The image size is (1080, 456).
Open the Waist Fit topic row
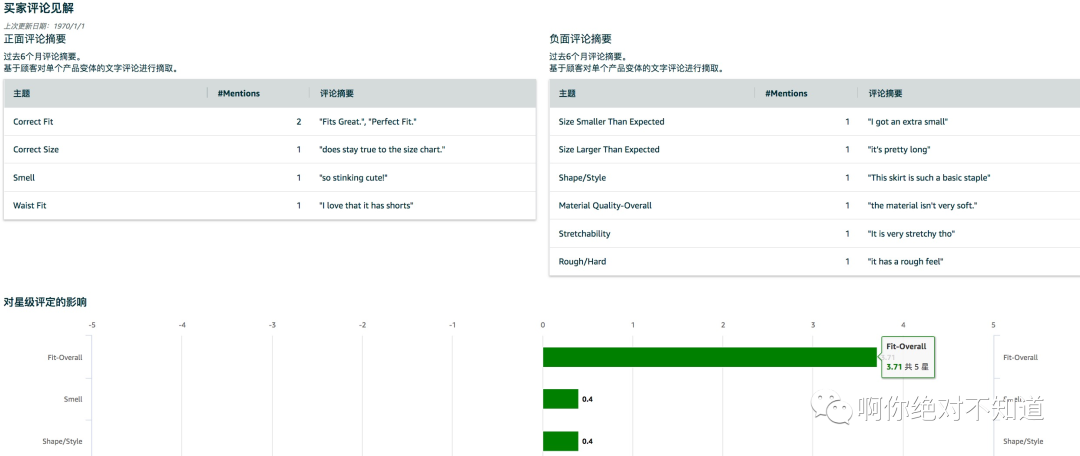31,206
